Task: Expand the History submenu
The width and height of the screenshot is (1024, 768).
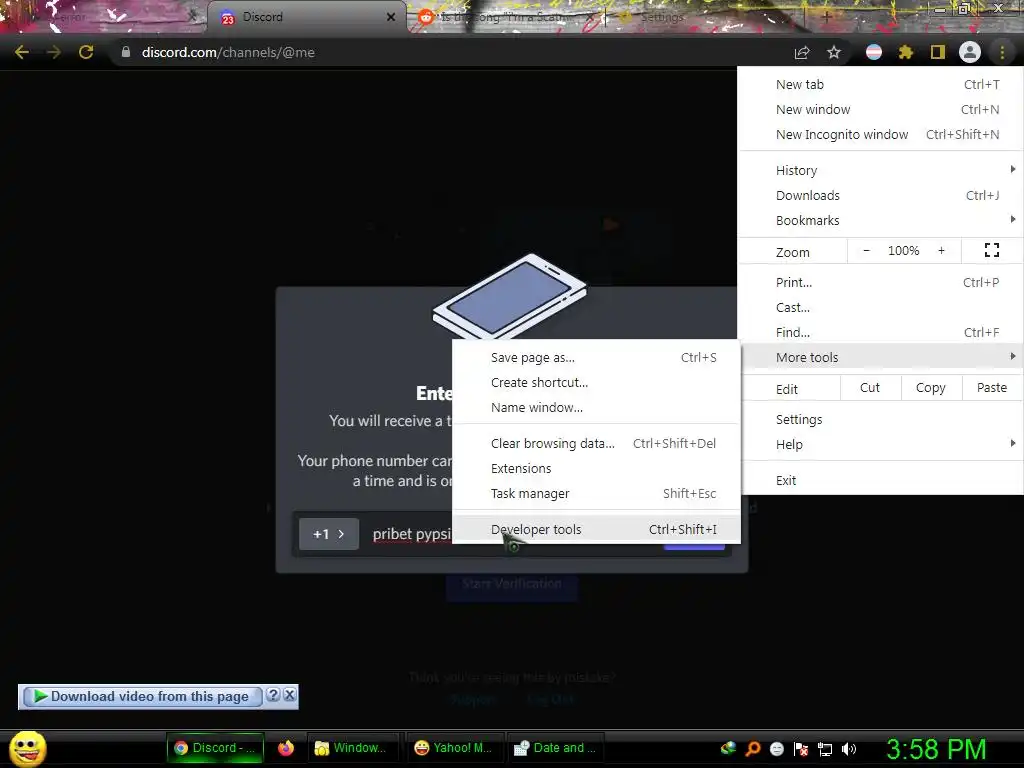Action: click(881, 170)
